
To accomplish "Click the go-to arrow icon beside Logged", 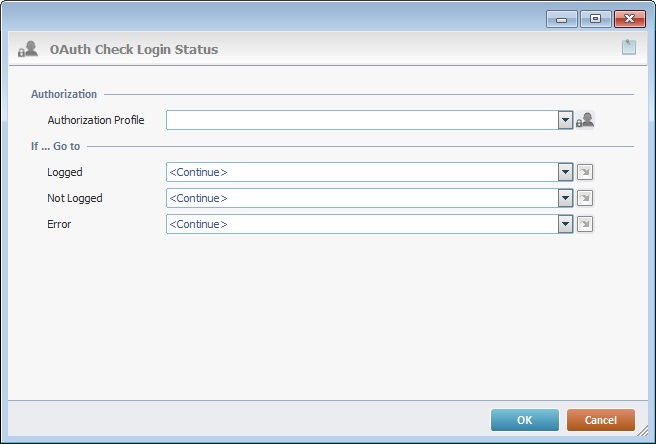I will (x=585, y=172).
